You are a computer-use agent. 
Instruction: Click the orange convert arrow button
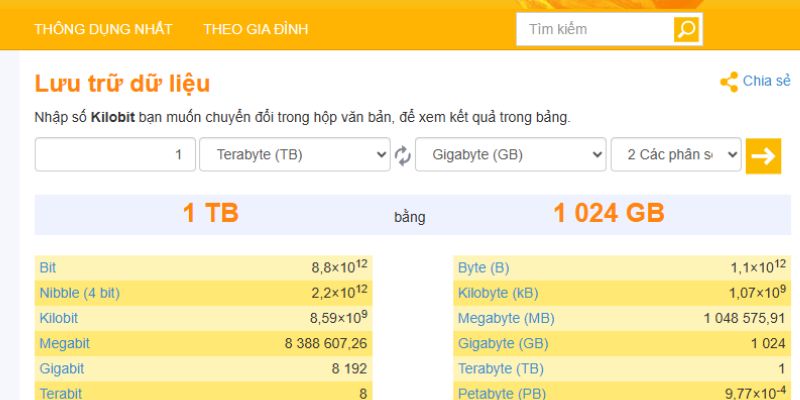[x=763, y=155]
